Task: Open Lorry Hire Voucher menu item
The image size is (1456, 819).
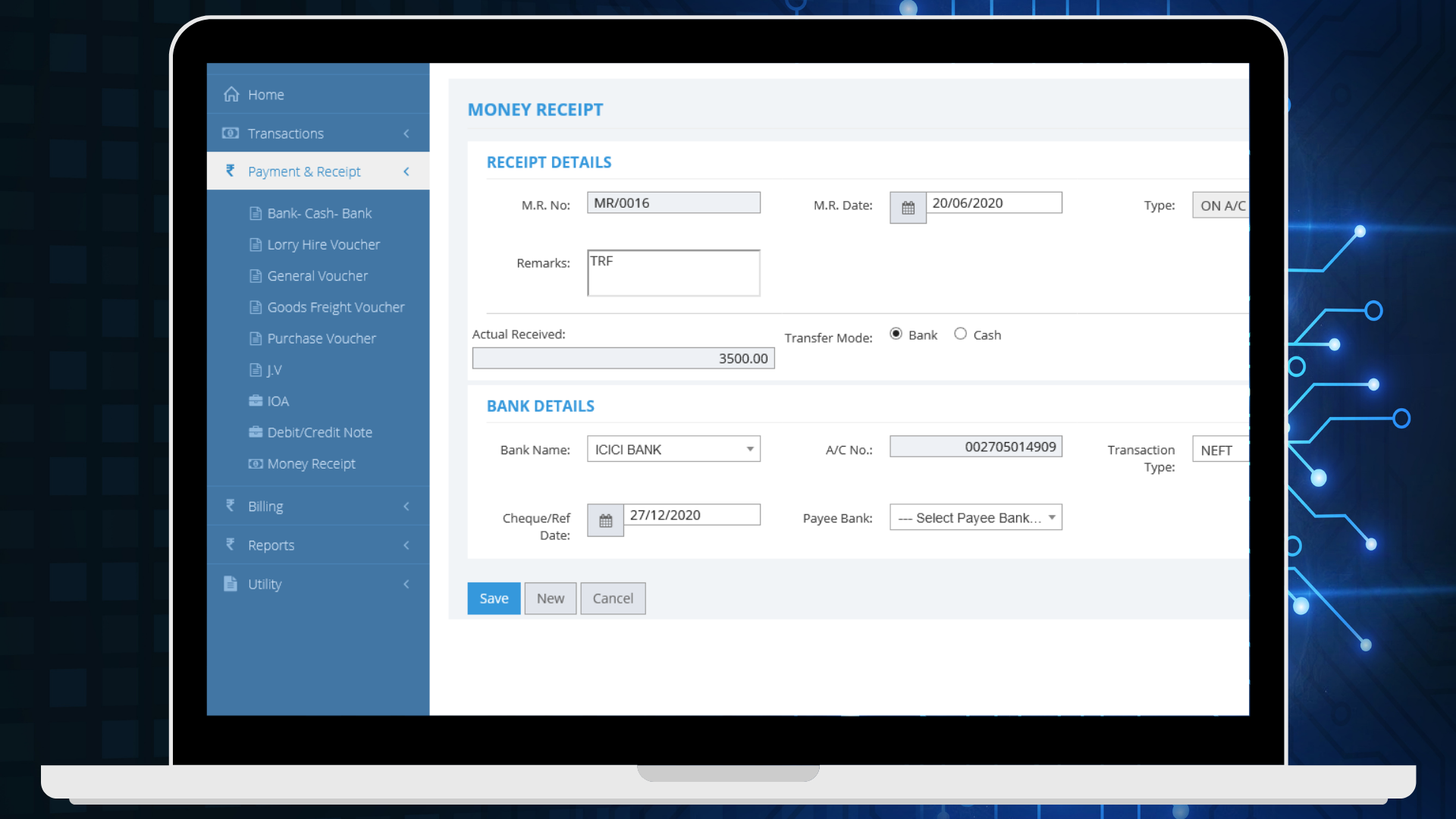Action: click(x=323, y=245)
